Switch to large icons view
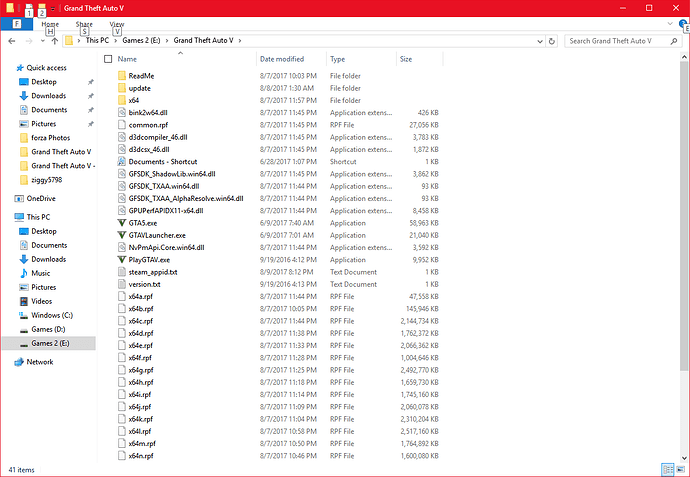 point(680,469)
